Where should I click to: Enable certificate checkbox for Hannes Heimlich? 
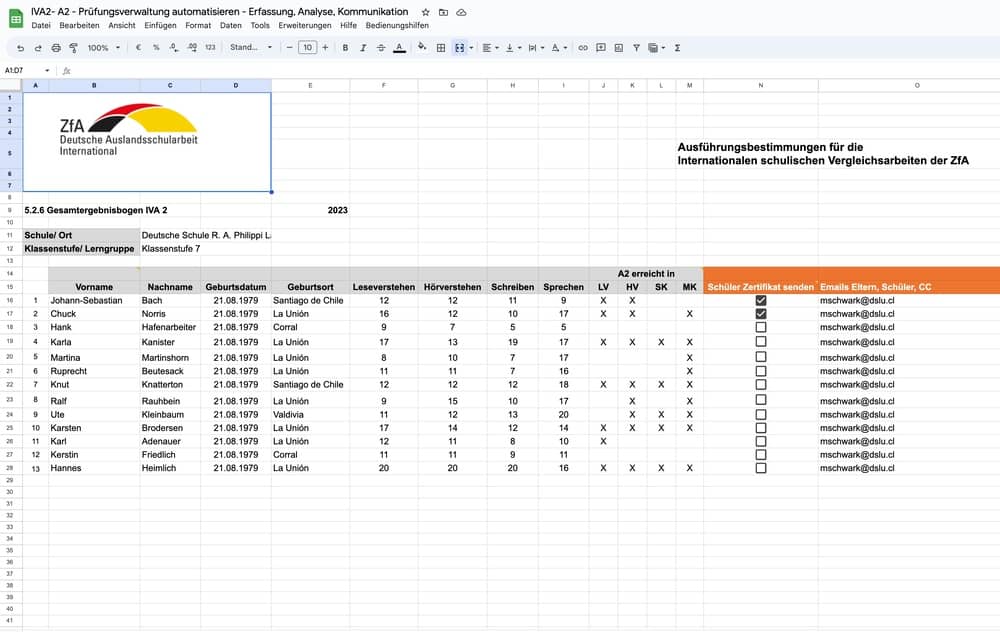click(761, 467)
